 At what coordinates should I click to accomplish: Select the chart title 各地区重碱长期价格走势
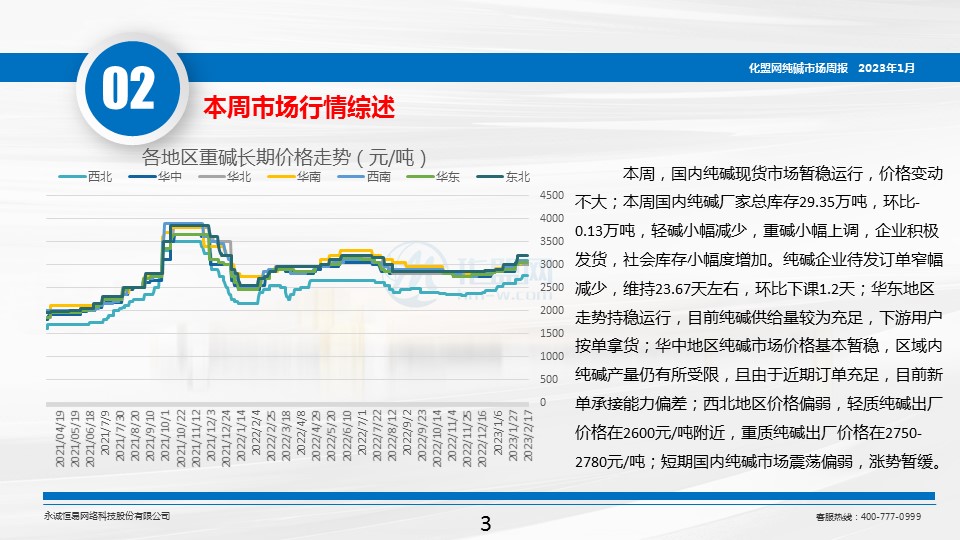286,157
